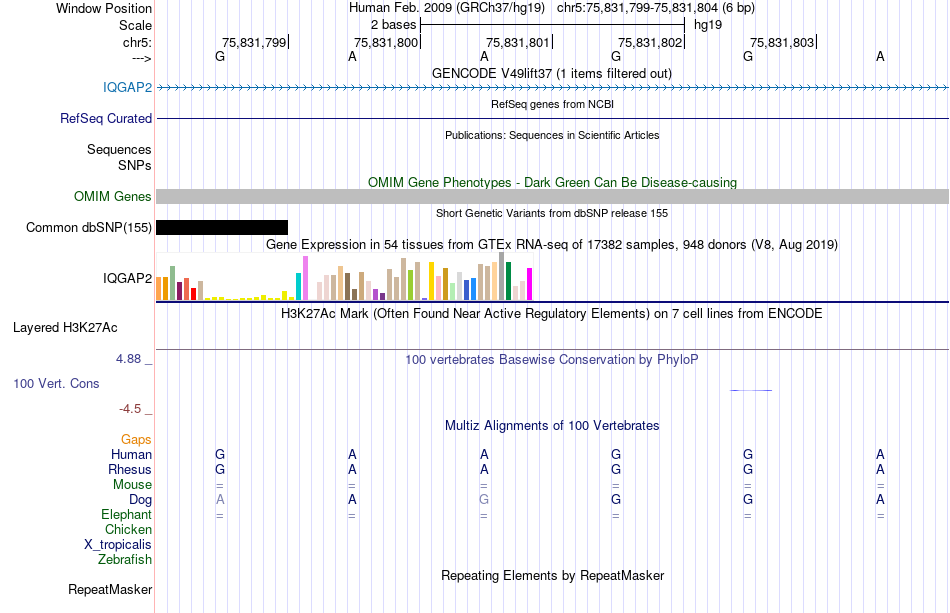Viewport: 950px width, 613px height.
Task: Click the small PhyloP conservation line segment
Action: coord(751,390)
